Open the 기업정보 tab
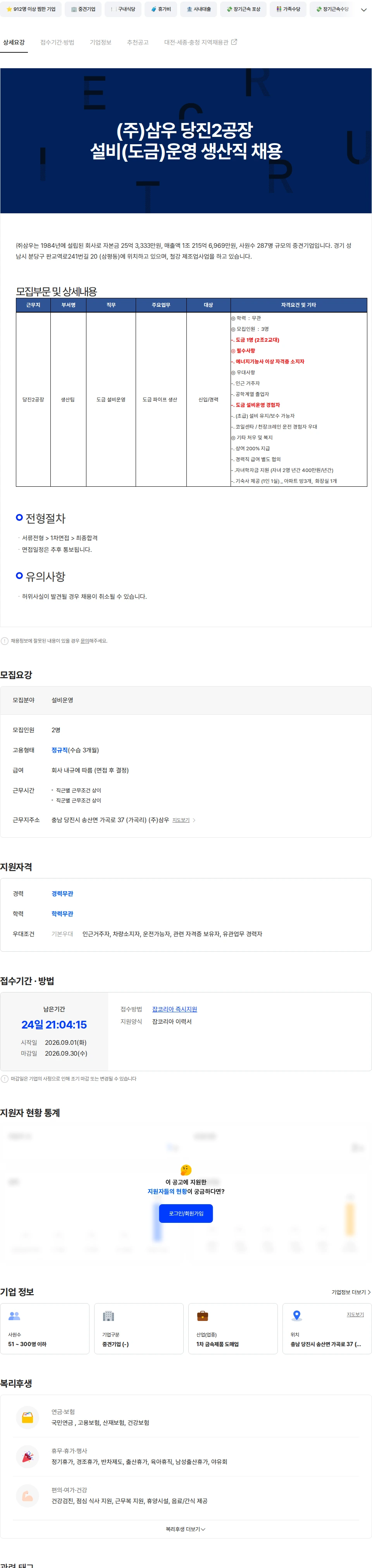 100,43
